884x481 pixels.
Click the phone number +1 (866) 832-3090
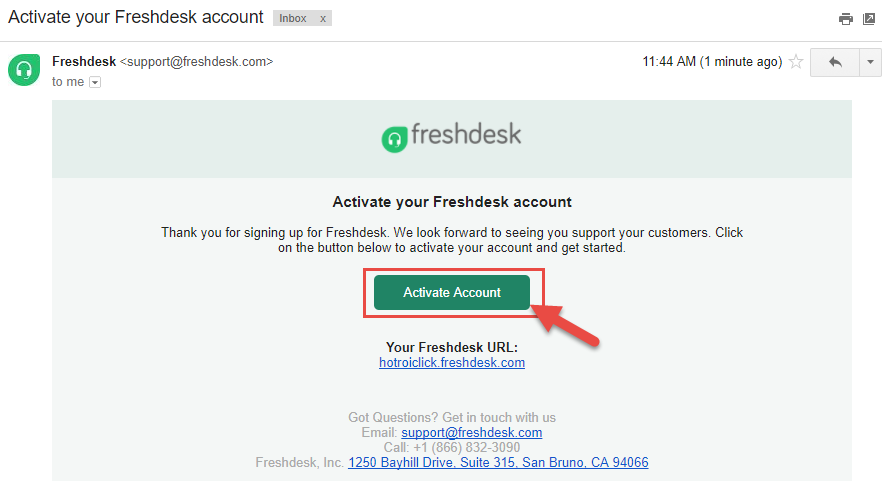coord(466,448)
